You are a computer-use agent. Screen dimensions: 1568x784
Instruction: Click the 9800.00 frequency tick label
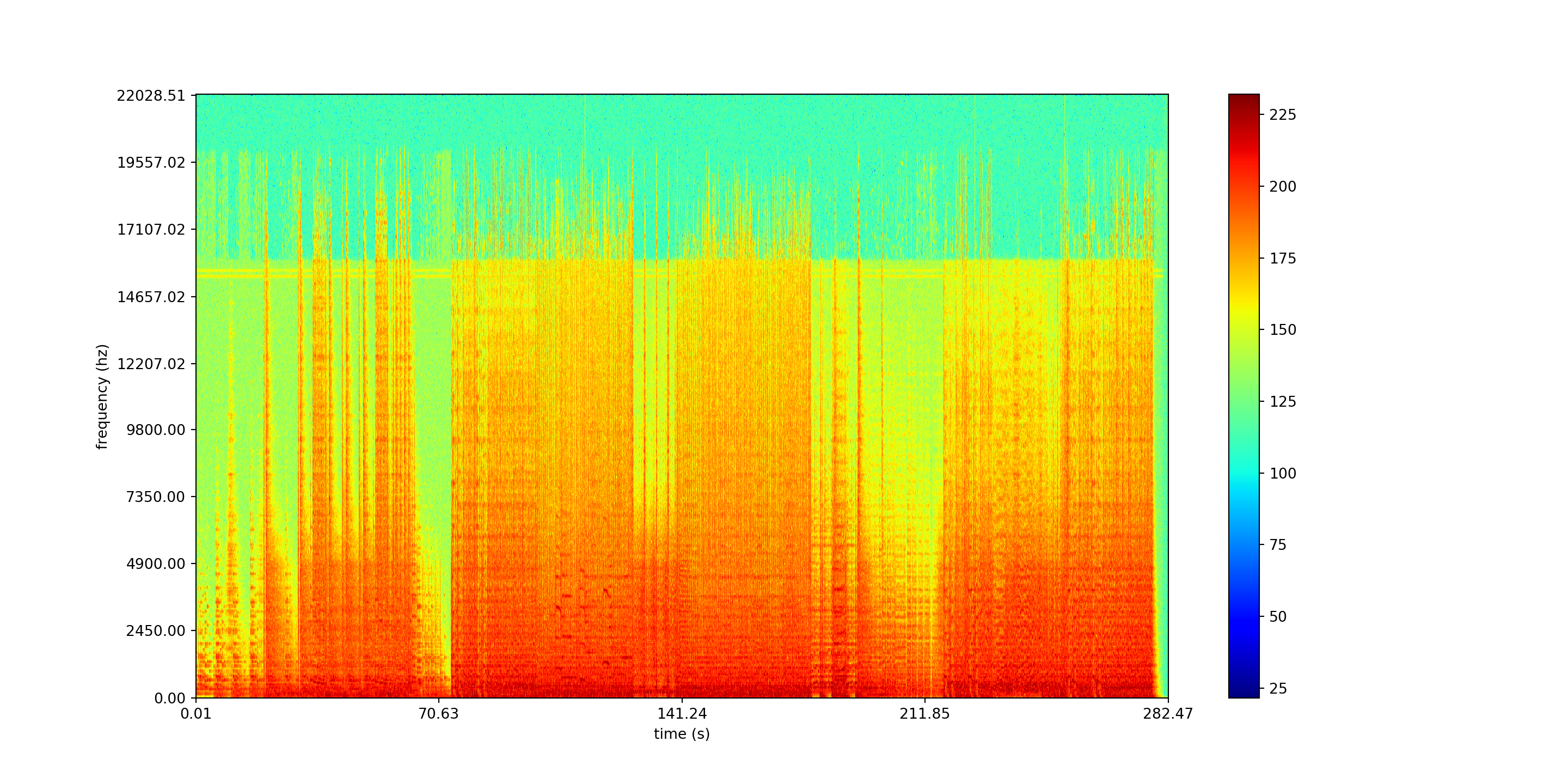[155, 430]
